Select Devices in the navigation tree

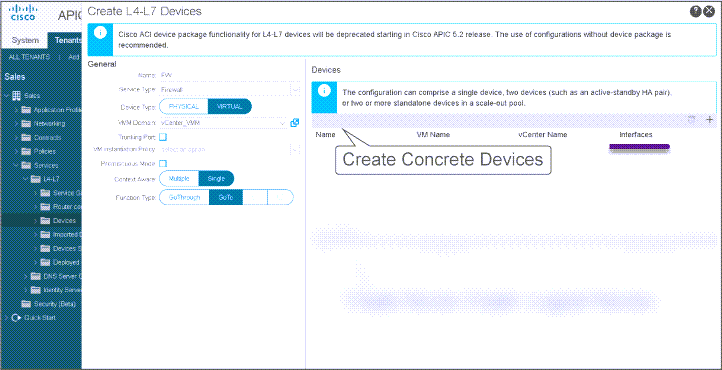coord(64,221)
